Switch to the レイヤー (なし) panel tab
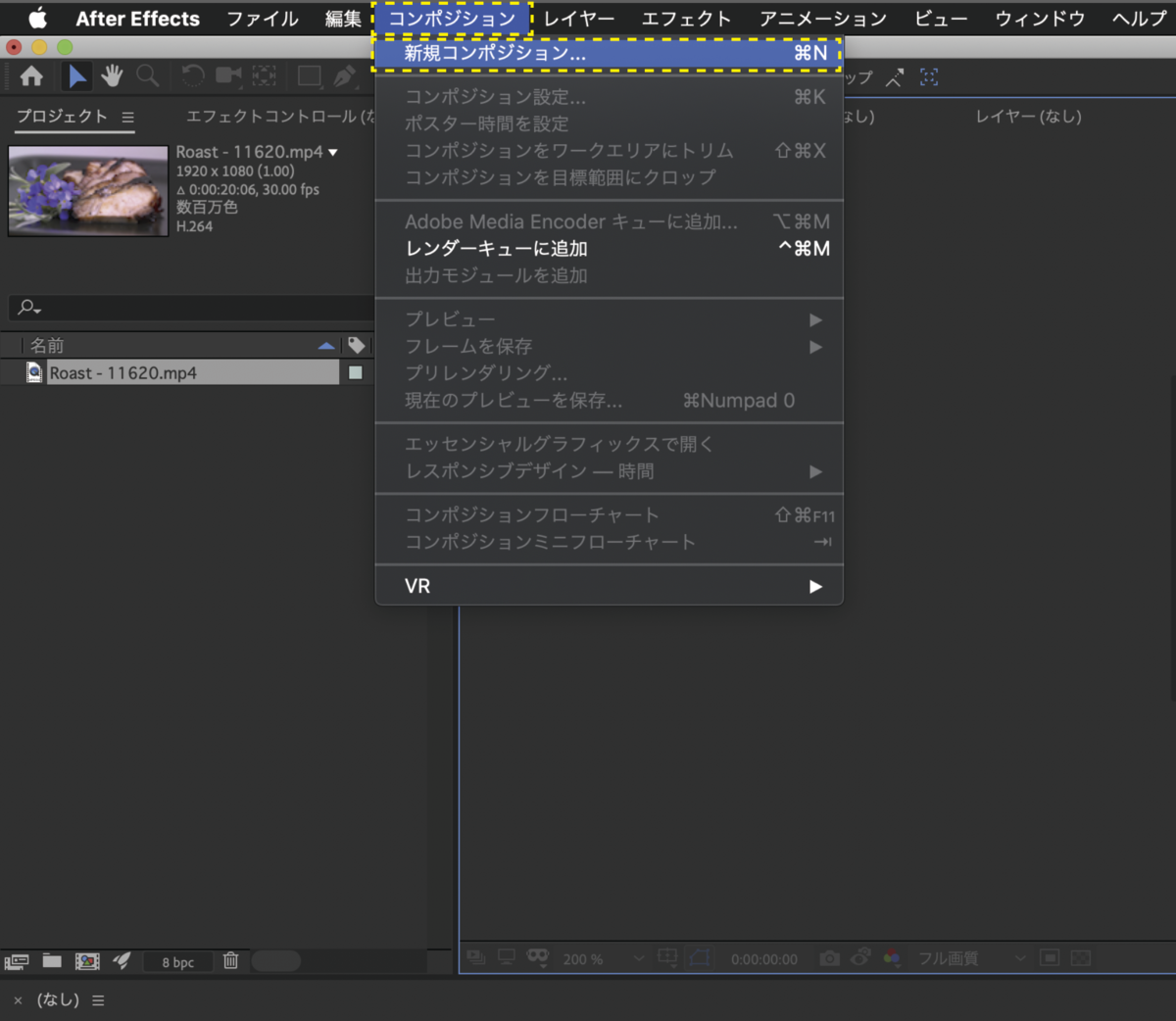This screenshot has width=1176, height=1021. point(1029,117)
